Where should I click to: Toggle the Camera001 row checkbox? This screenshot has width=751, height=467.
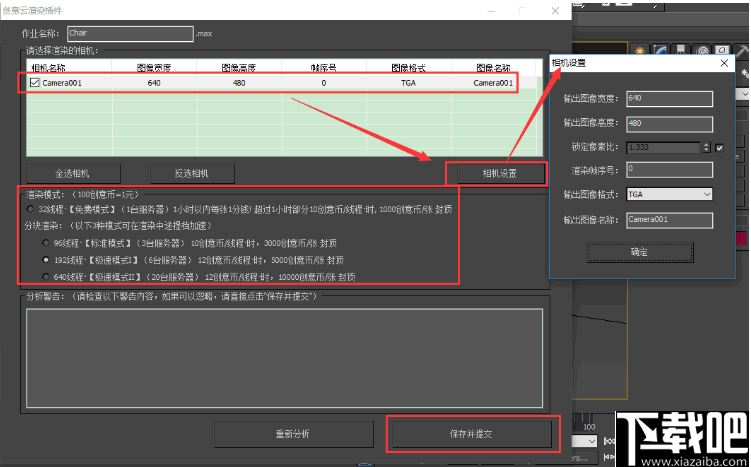34,82
